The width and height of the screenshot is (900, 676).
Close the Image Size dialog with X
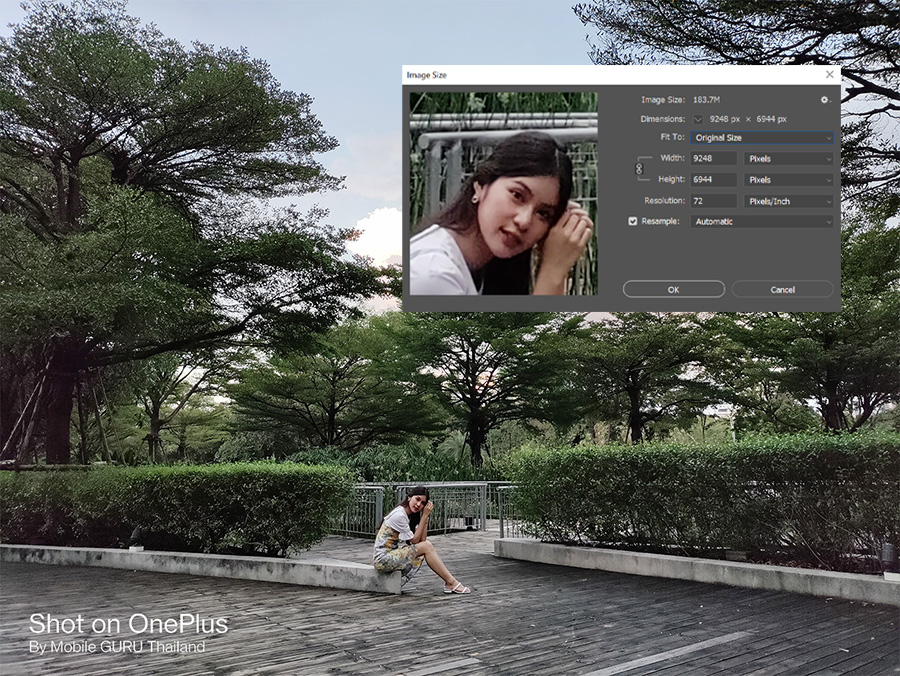click(829, 74)
